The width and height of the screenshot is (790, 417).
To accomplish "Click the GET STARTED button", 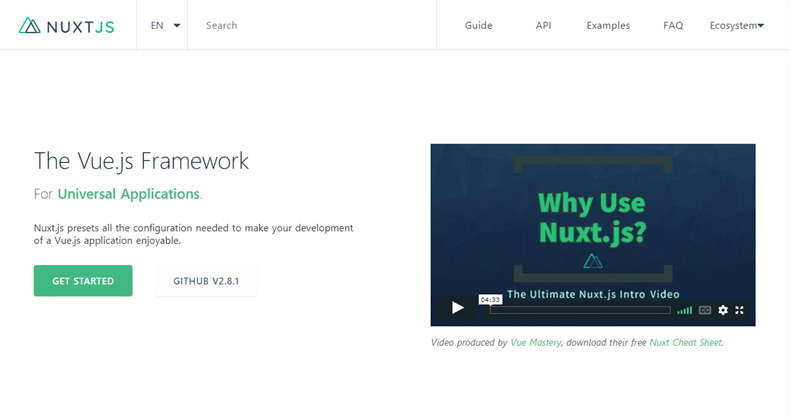I will 83,281.
